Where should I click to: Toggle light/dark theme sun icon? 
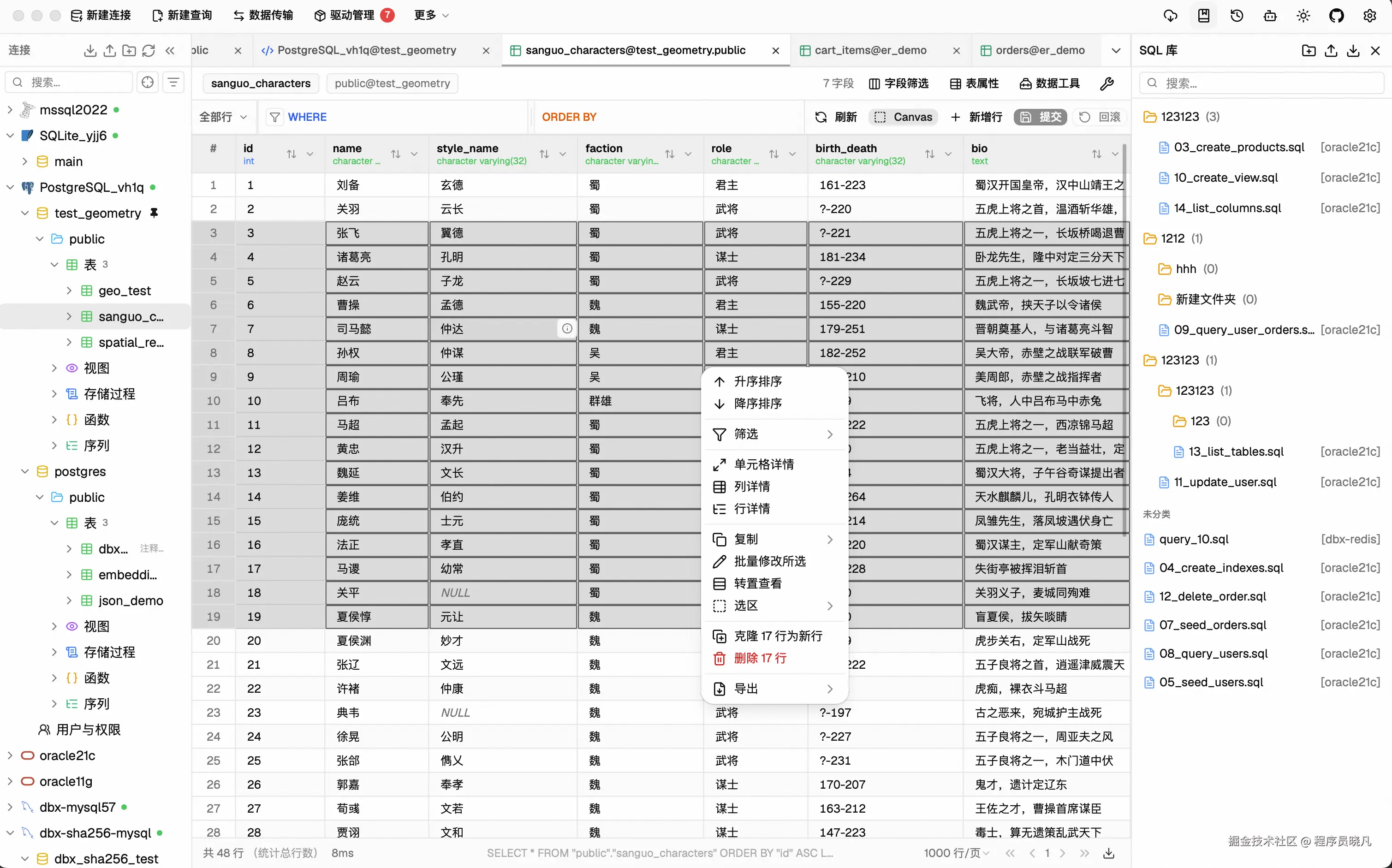click(1303, 16)
